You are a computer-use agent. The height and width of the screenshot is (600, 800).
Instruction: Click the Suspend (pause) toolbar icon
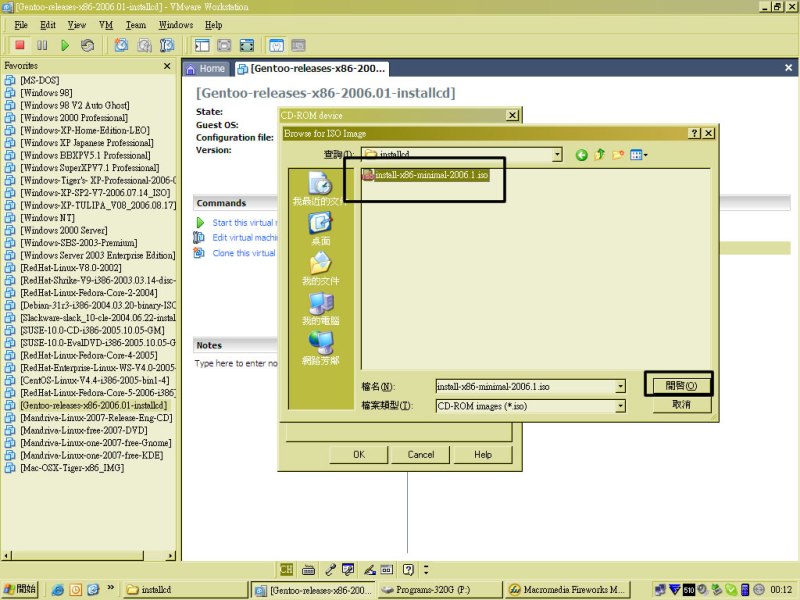point(42,45)
